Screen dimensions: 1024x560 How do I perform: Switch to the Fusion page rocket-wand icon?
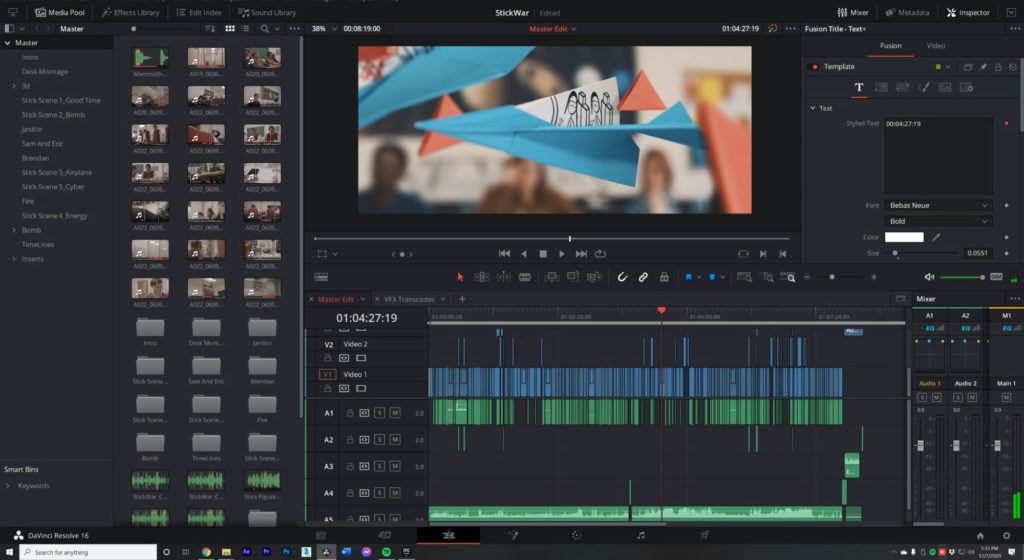pyautogui.click(x=513, y=535)
